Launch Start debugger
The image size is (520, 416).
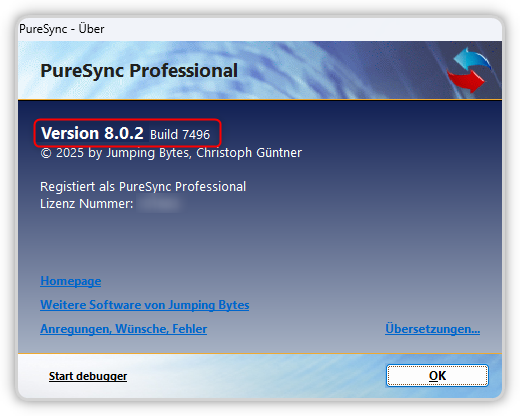coord(88,376)
